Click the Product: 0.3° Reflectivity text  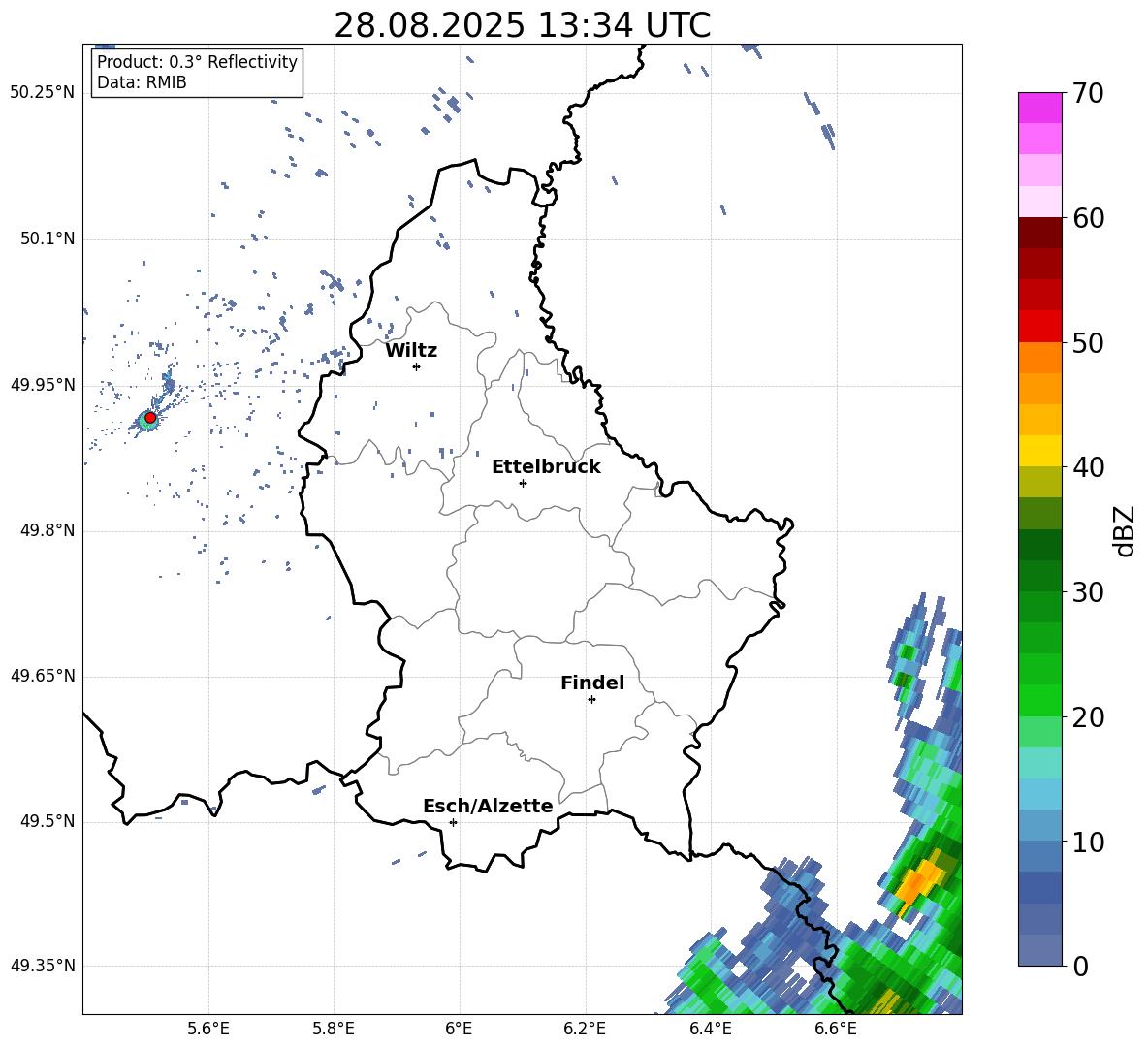click(x=197, y=61)
